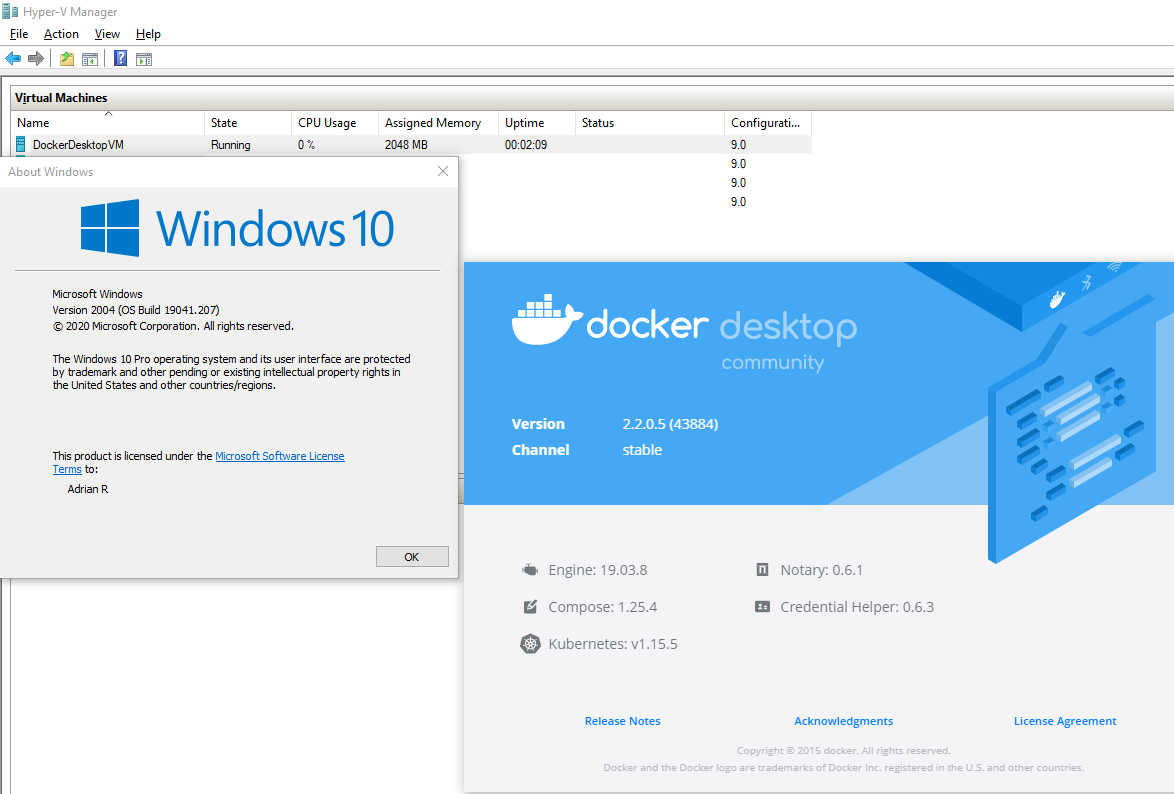Open the License Agreement link
This screenshot has height=794, width=1174.
(1065, 721)
